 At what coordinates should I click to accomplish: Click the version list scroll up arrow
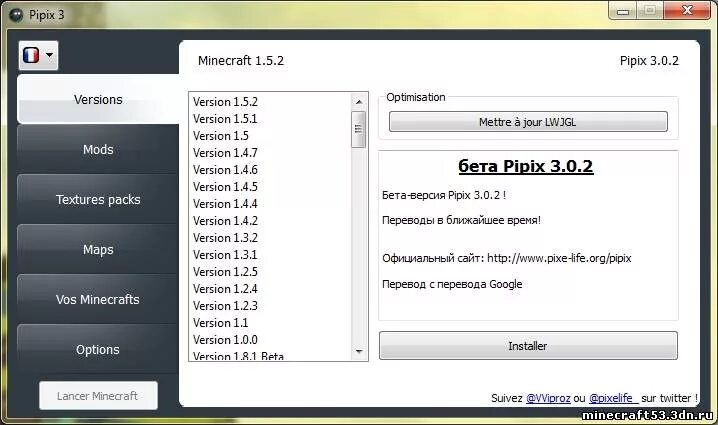359,102
